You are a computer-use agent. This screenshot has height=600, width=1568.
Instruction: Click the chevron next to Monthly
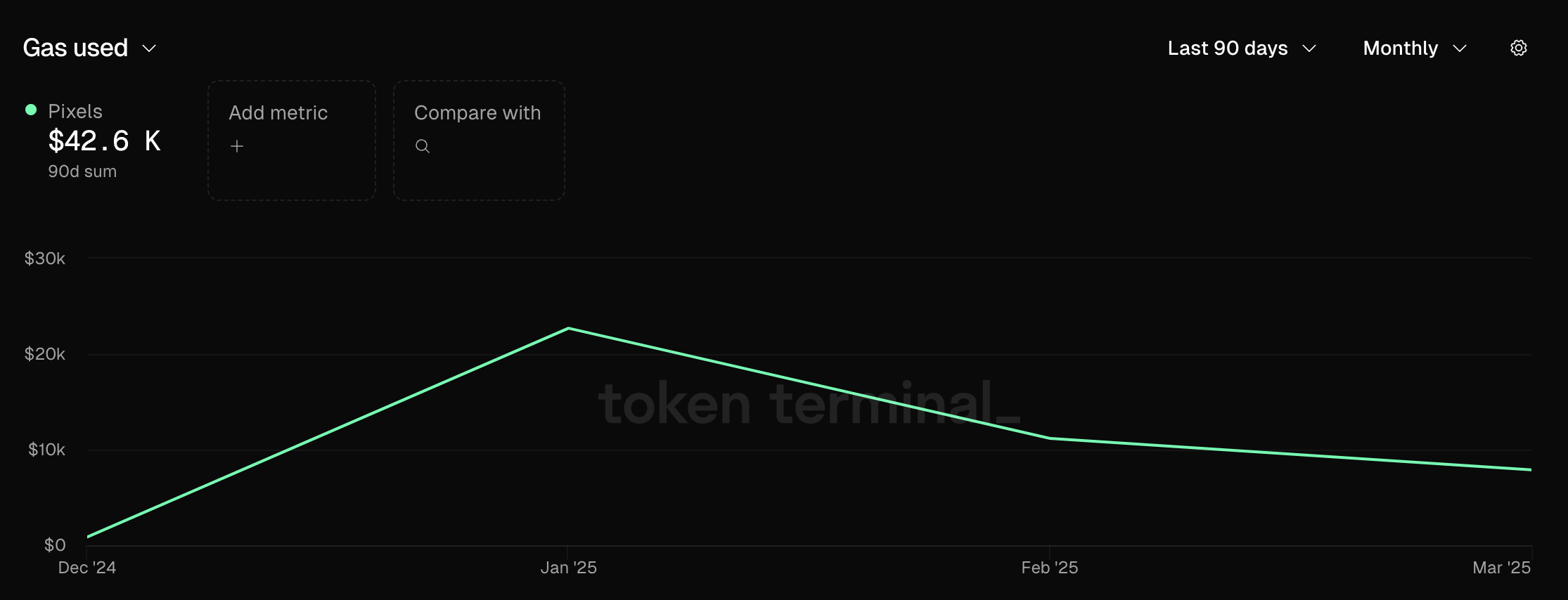tap(1460, 48)
